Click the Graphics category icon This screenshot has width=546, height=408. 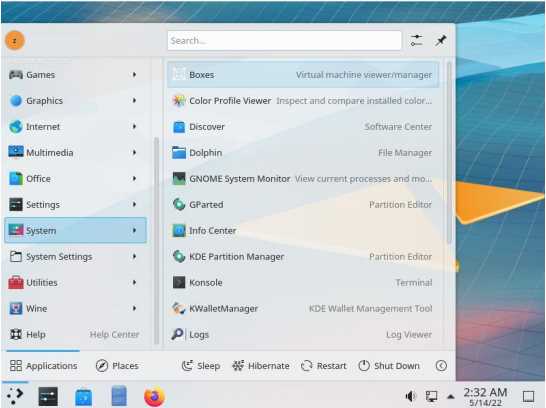pyautogui.click(x=16, y=101)
